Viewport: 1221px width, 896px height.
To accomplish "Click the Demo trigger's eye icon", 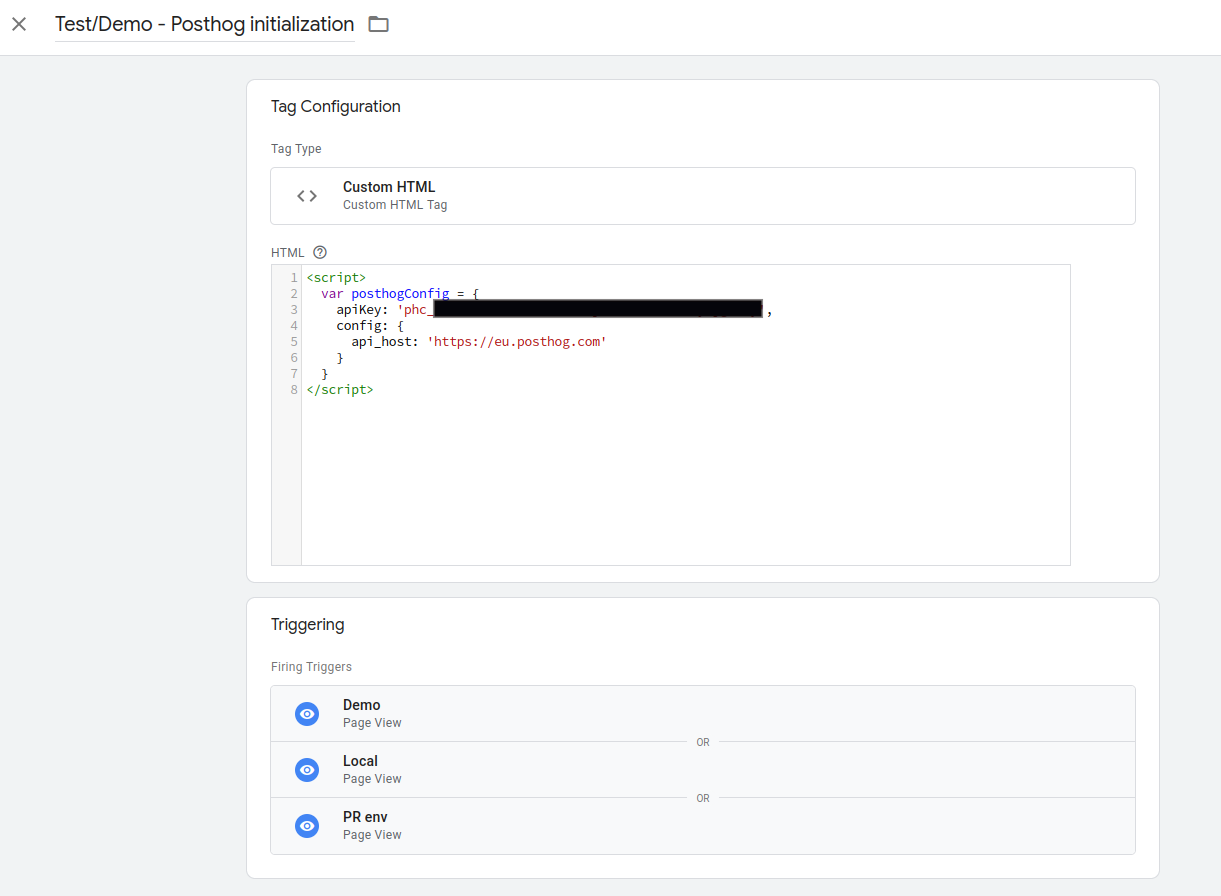I will click(x=307, y=713).
